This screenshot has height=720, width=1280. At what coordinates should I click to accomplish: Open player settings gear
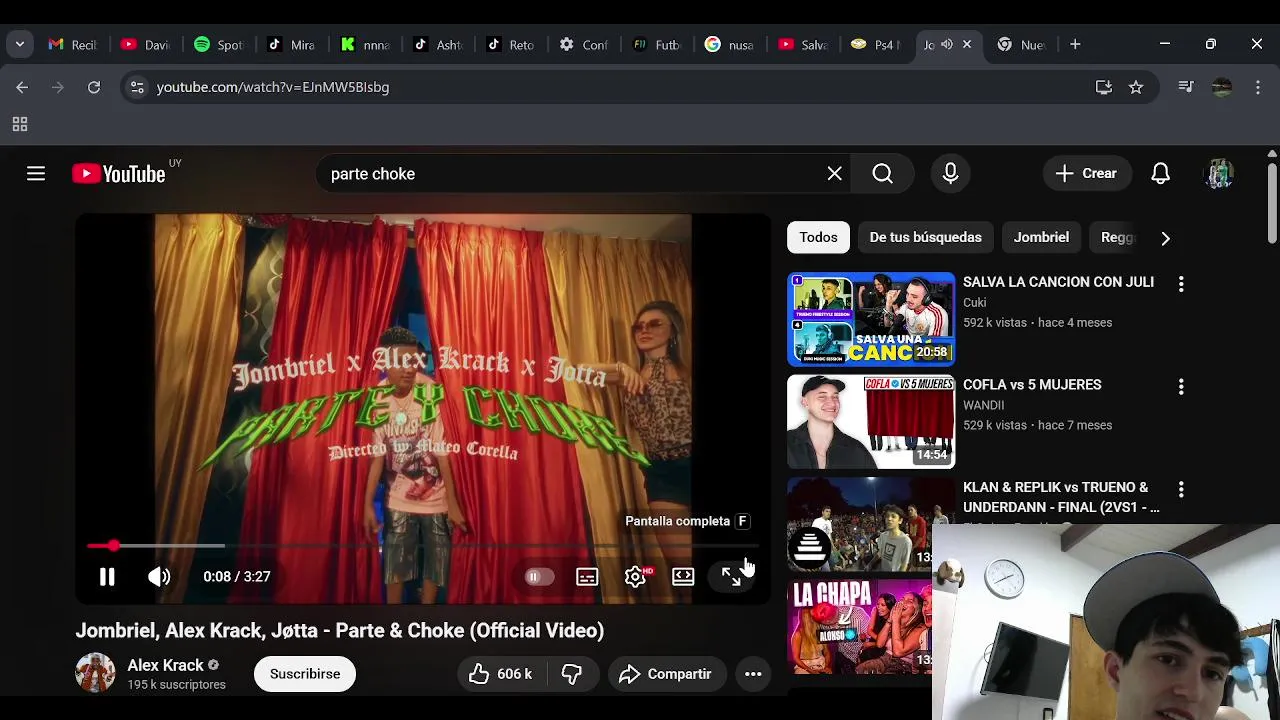coord(635,577)
